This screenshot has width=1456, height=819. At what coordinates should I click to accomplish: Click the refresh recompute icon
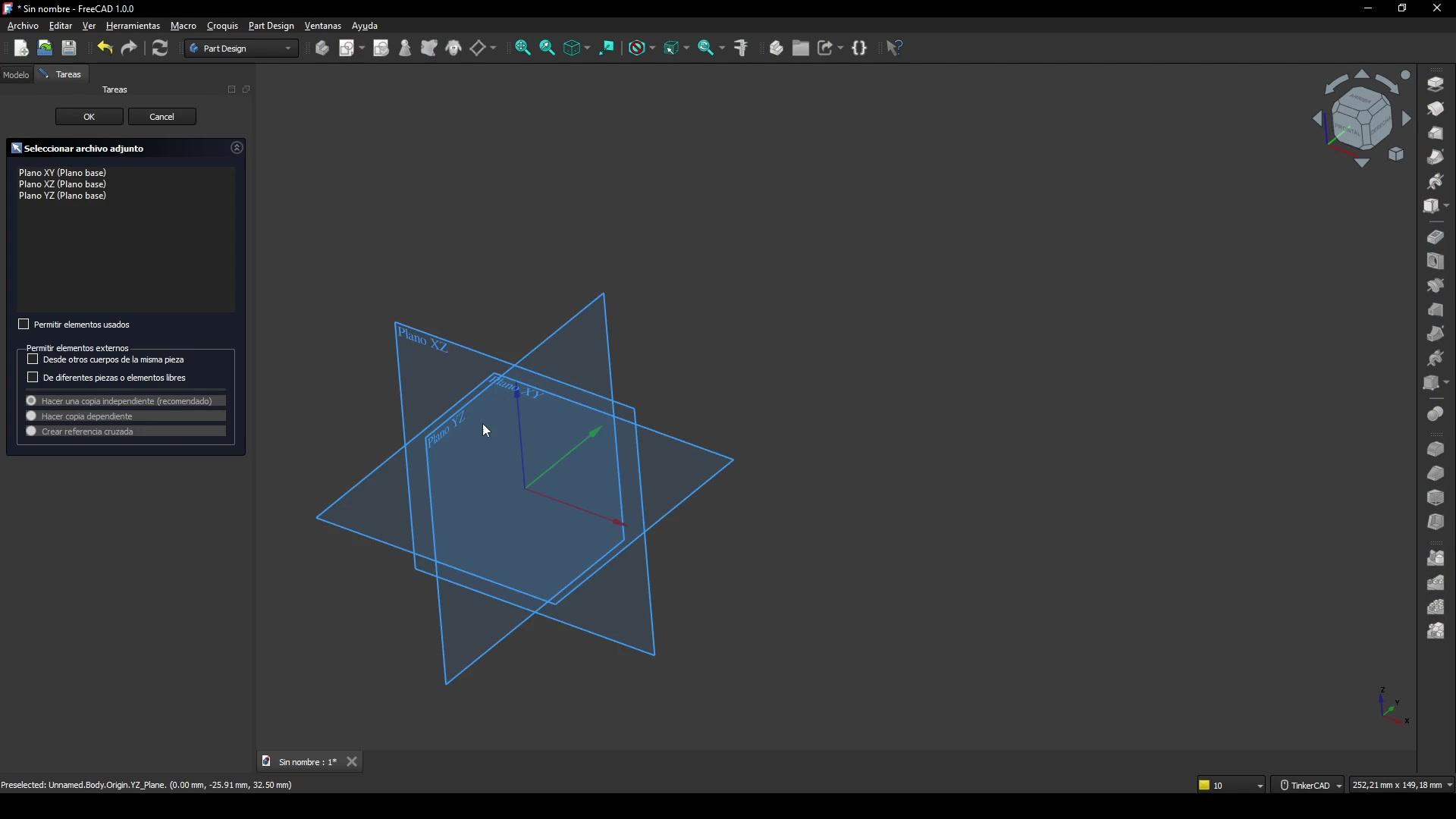[160, 49]
